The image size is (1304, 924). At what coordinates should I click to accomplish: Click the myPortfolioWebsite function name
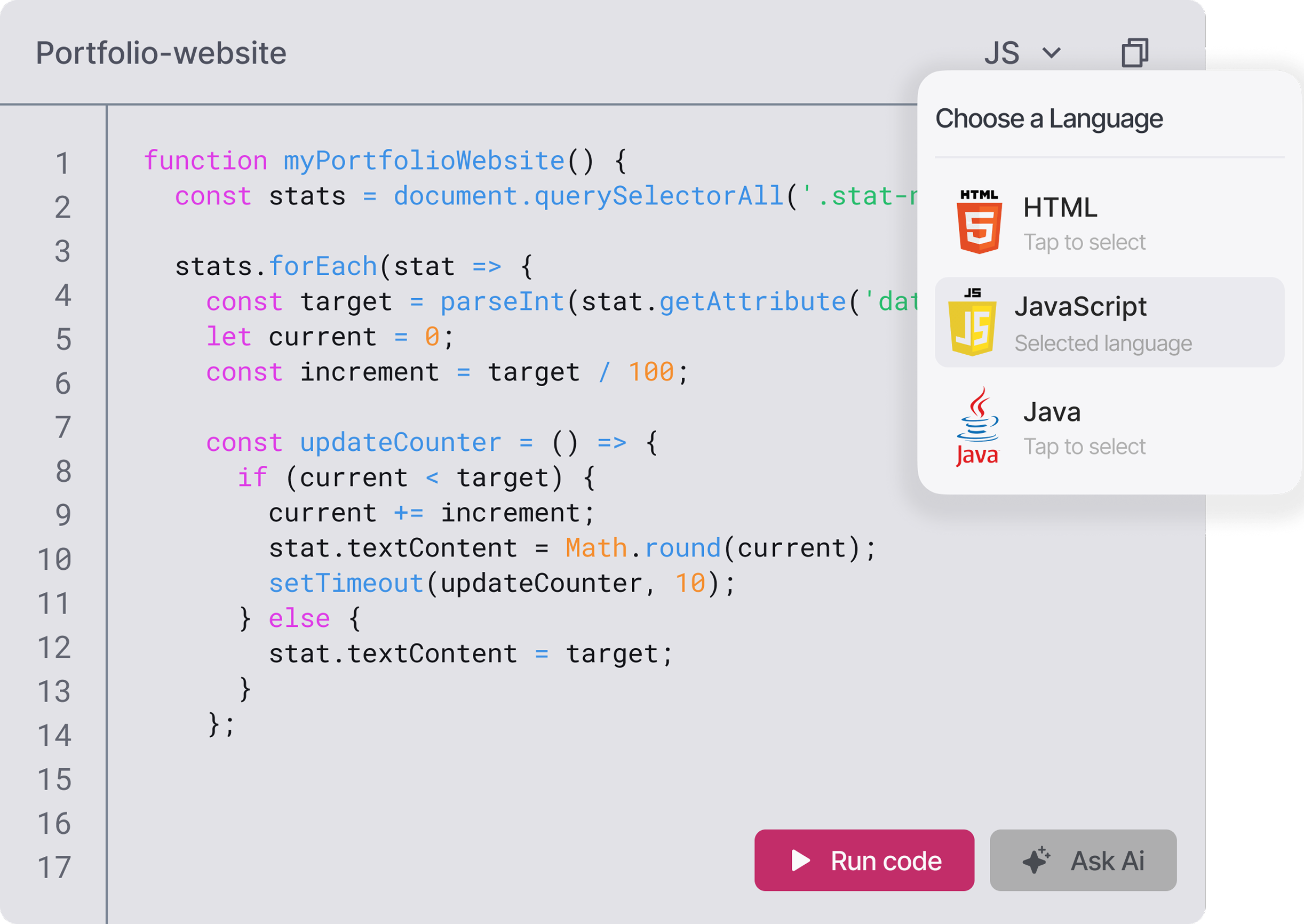[x=424, y=161]
